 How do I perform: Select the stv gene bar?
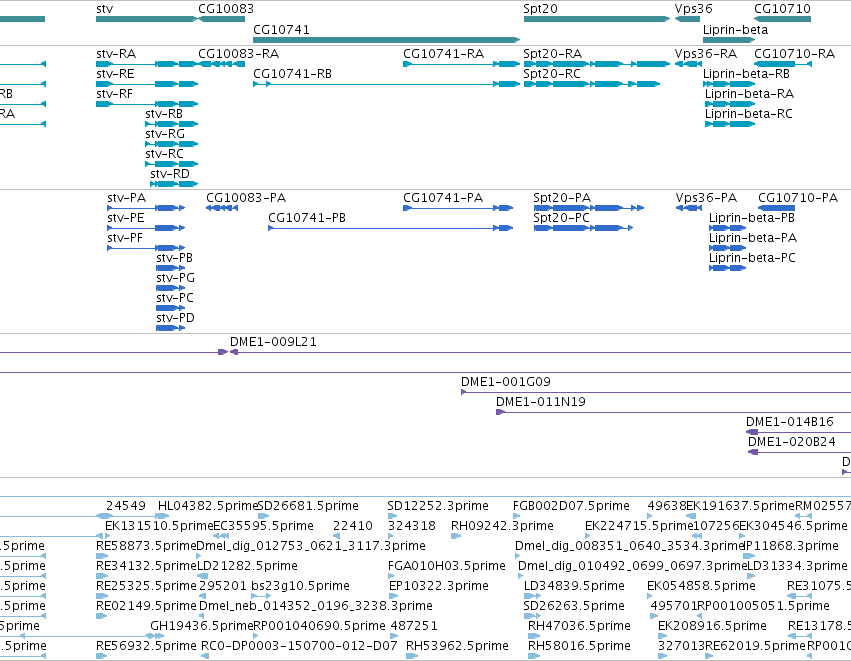point(147,19)
